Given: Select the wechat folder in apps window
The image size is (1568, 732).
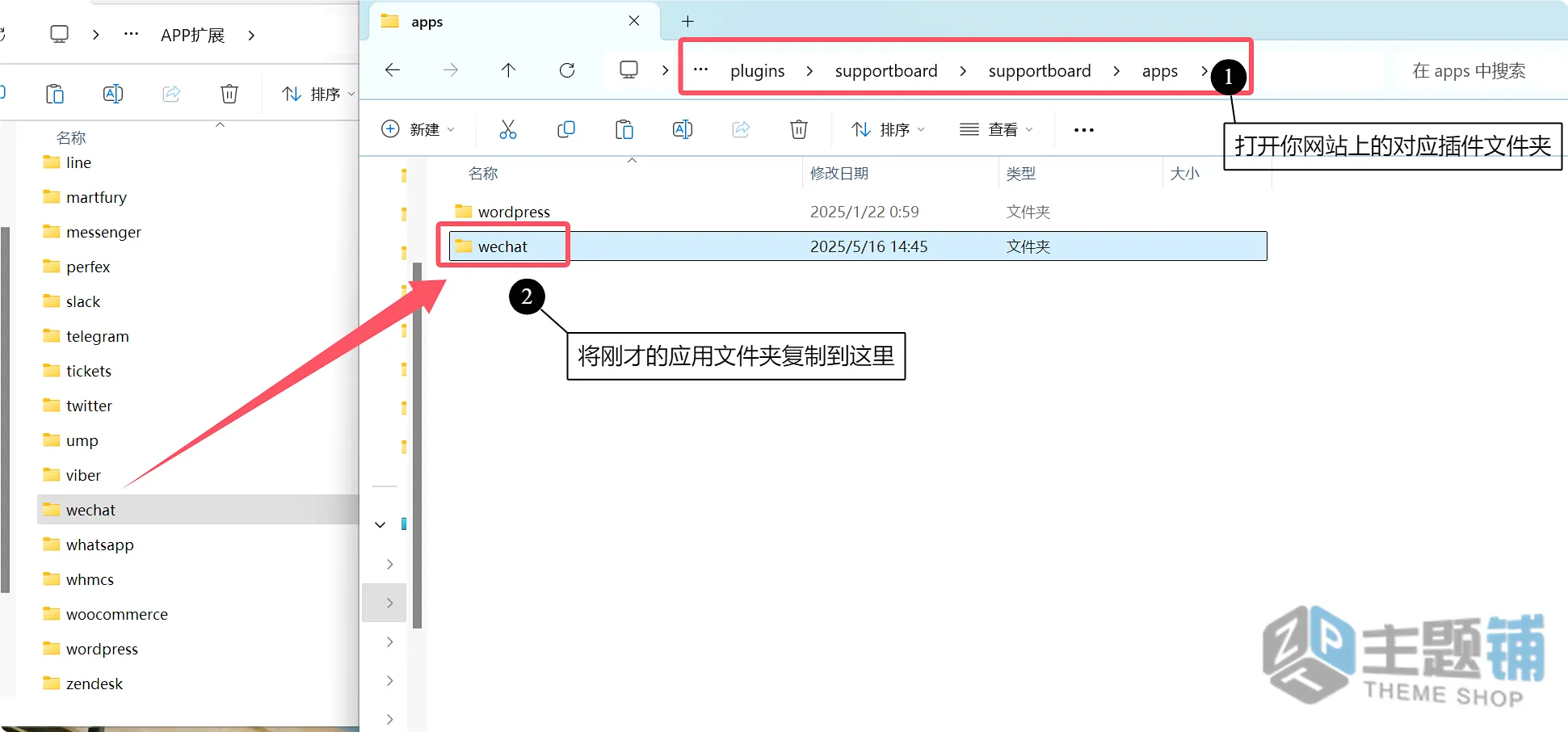Looking at the screenshot, I should [x=858, y=246].
